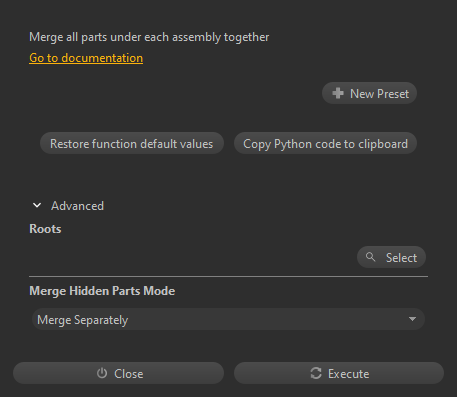Copy Python code to clipboard
The width and height of the screenshot is (457, 397).
pos(325,143)
